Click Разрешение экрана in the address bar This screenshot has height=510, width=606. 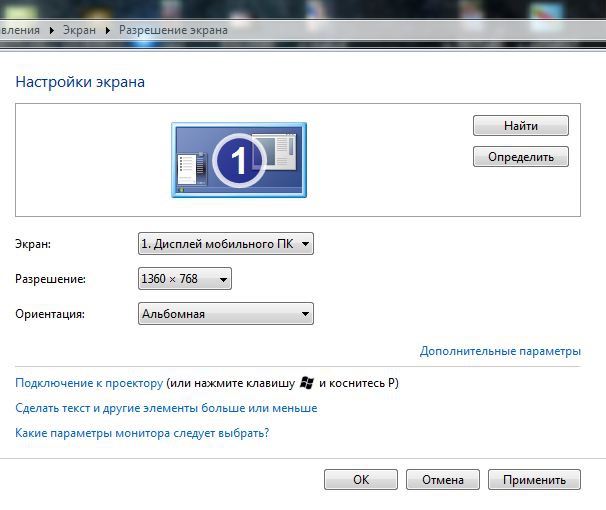[173, 30]
